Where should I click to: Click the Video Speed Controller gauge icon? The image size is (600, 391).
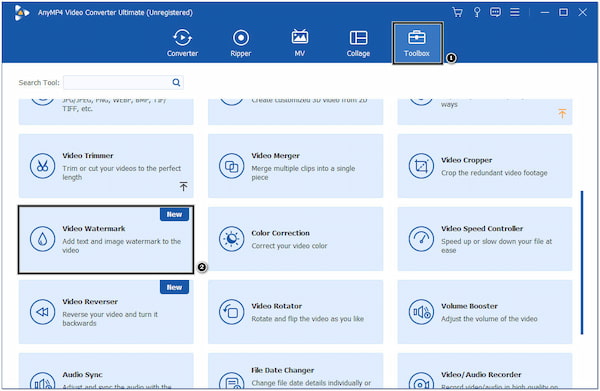(421, 239)
